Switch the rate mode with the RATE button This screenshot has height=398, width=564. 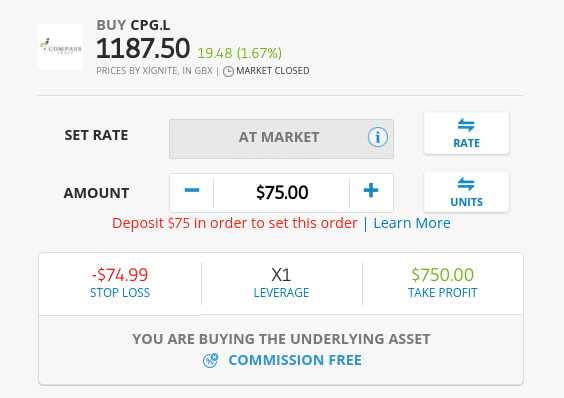[x=466, y=134]
